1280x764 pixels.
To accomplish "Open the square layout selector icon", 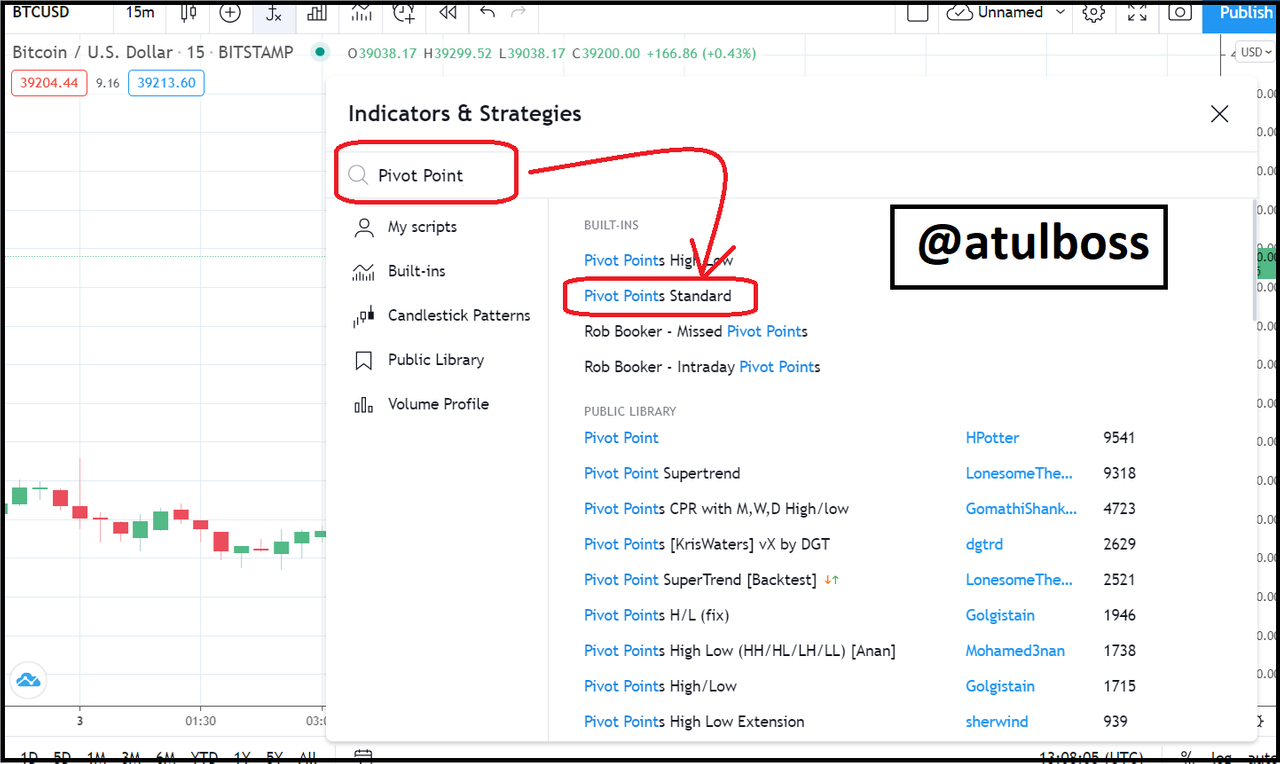I will 917,12.
